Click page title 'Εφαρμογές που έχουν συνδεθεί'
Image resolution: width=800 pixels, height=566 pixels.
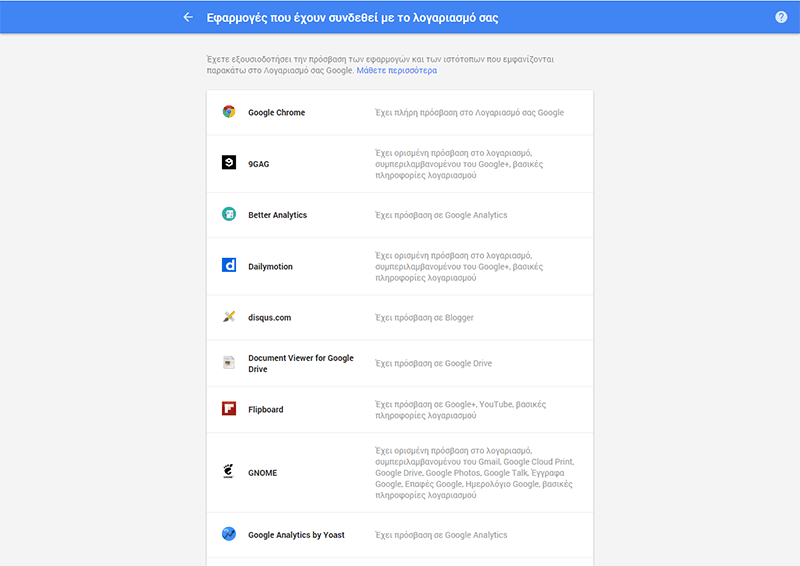pyautogui.click(x=352, y=17)
